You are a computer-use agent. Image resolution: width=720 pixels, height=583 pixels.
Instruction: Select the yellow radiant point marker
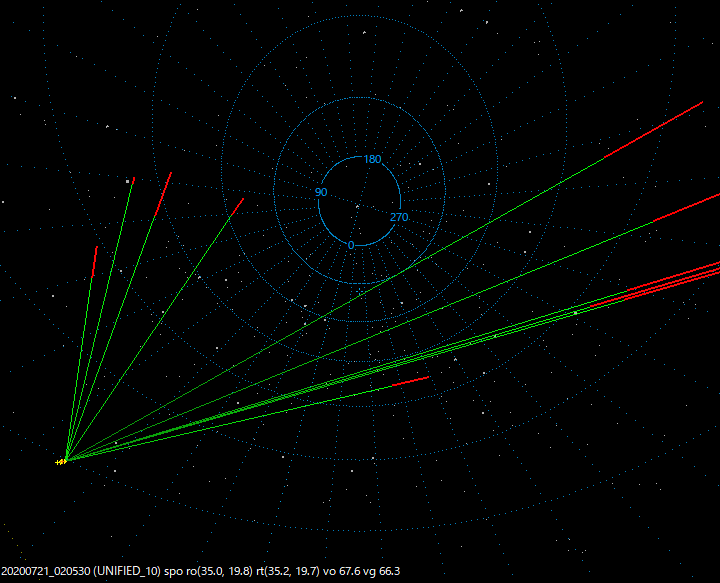(61, 462)
